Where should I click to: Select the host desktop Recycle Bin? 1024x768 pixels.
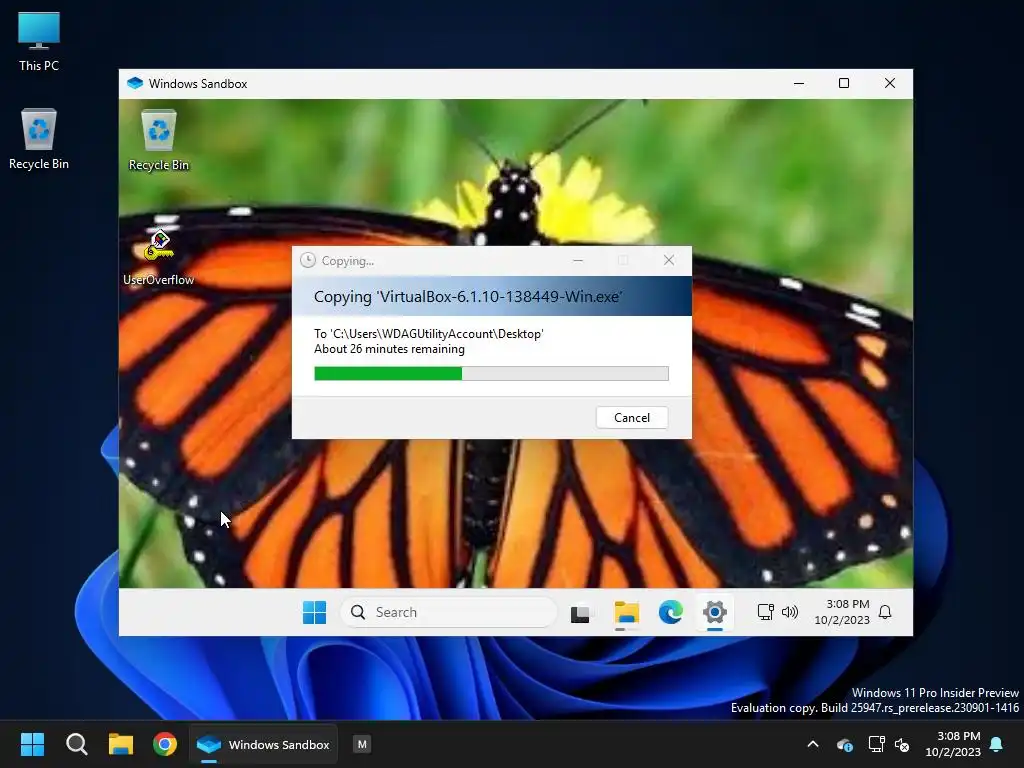(39, 139)
